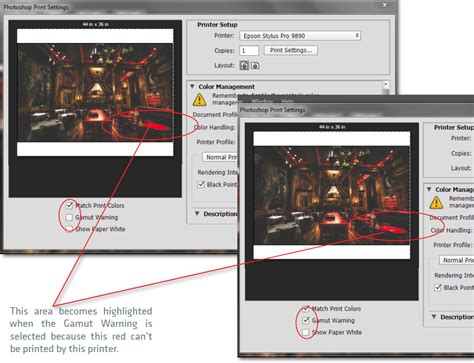
Task: Select landscape layout icon in back window
Action: [255, 65]
